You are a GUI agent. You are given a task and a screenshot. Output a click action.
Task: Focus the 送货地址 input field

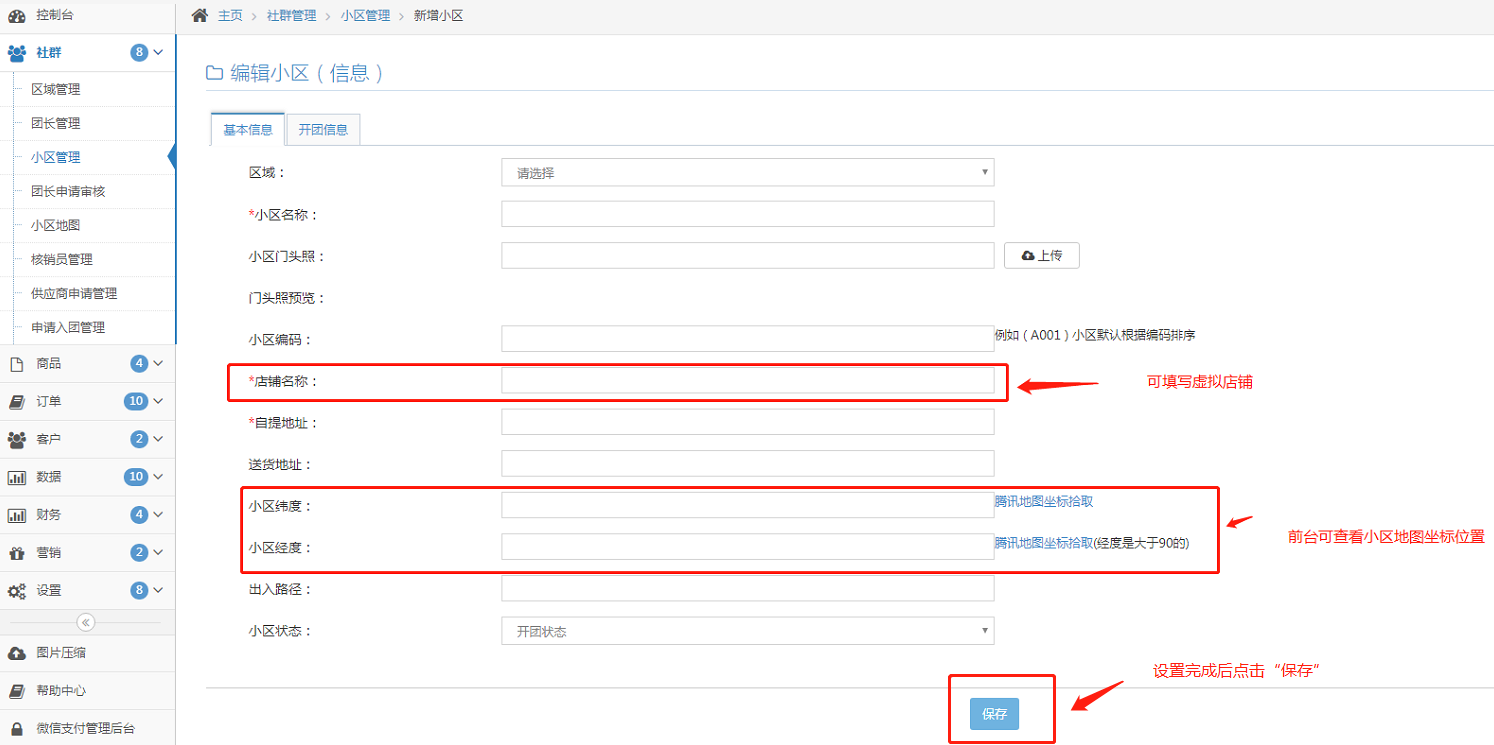[748, 463]
